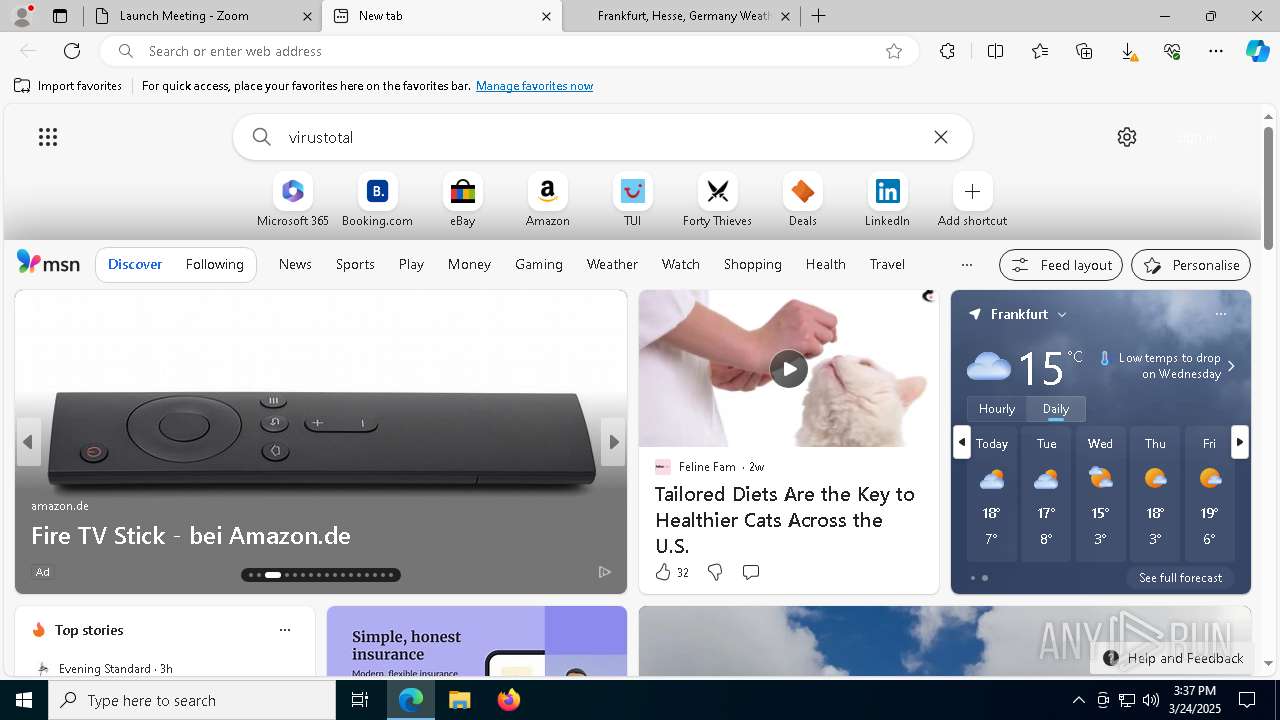Open page settings gear icon
Screen dimensions: 1280x720
point(1127,137)
